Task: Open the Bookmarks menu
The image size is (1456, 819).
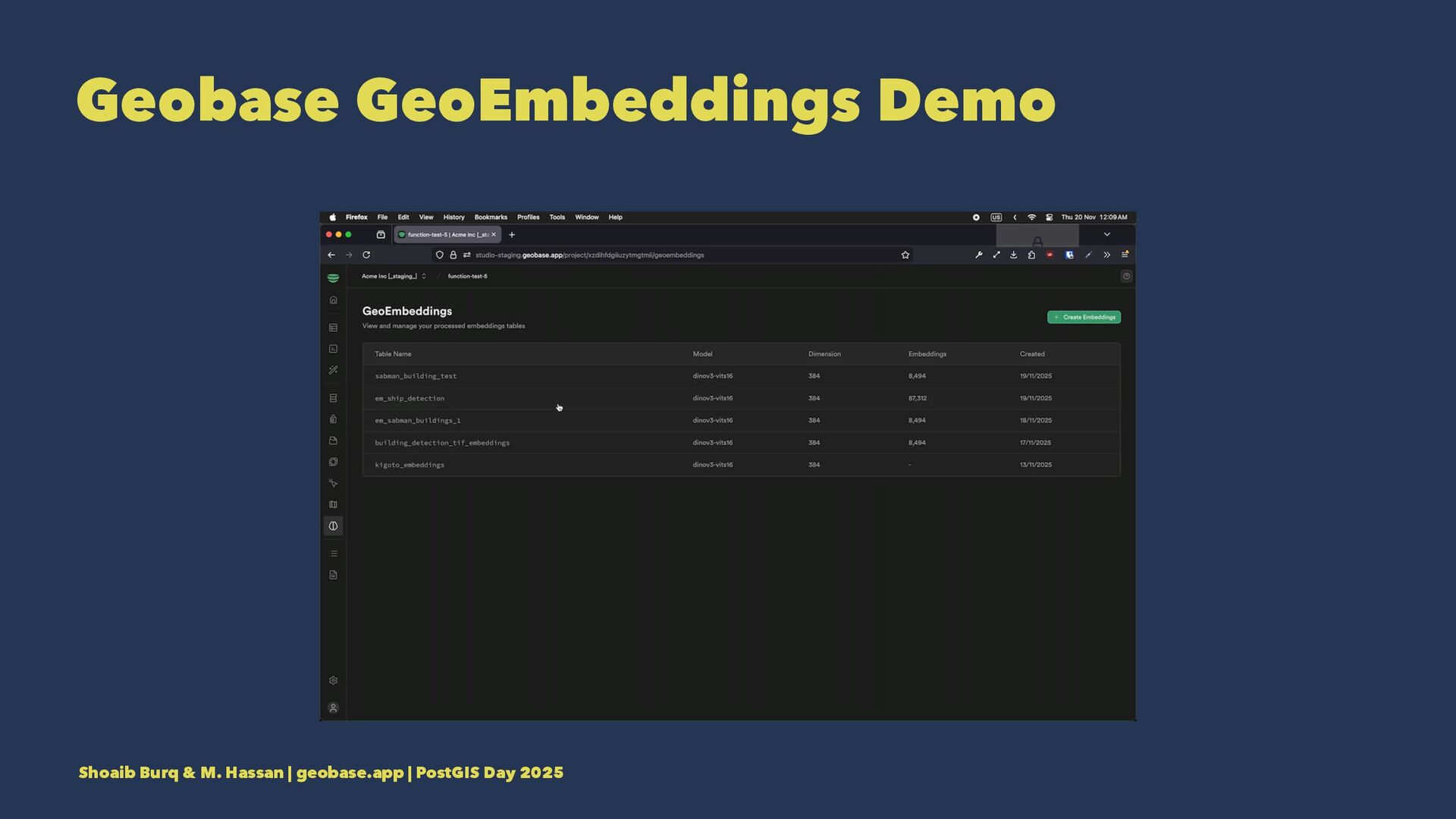Action: click(491, 218)
